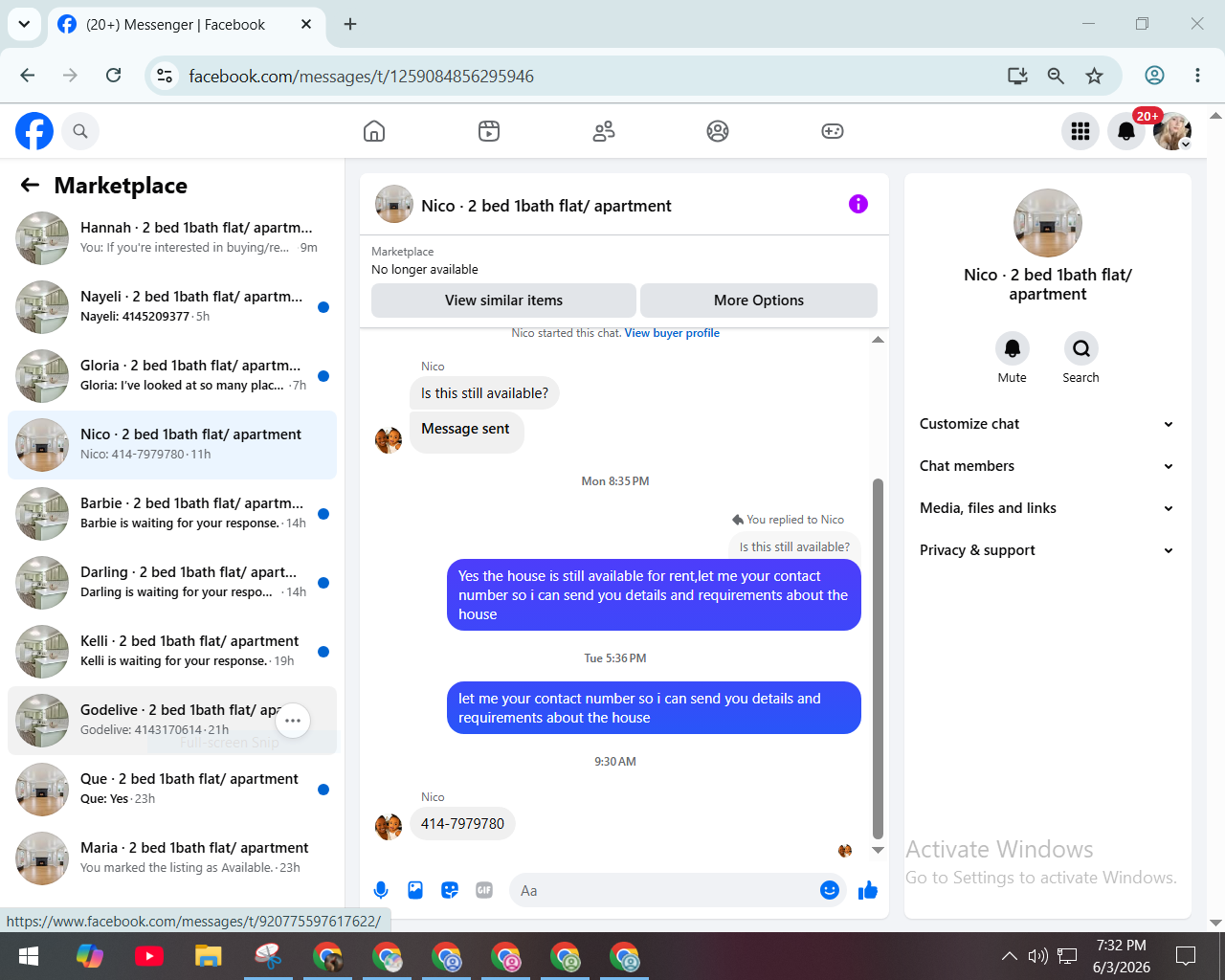Open the Que conversation
The height and width of the screenshot is (980, 1225).
point(172,790)
